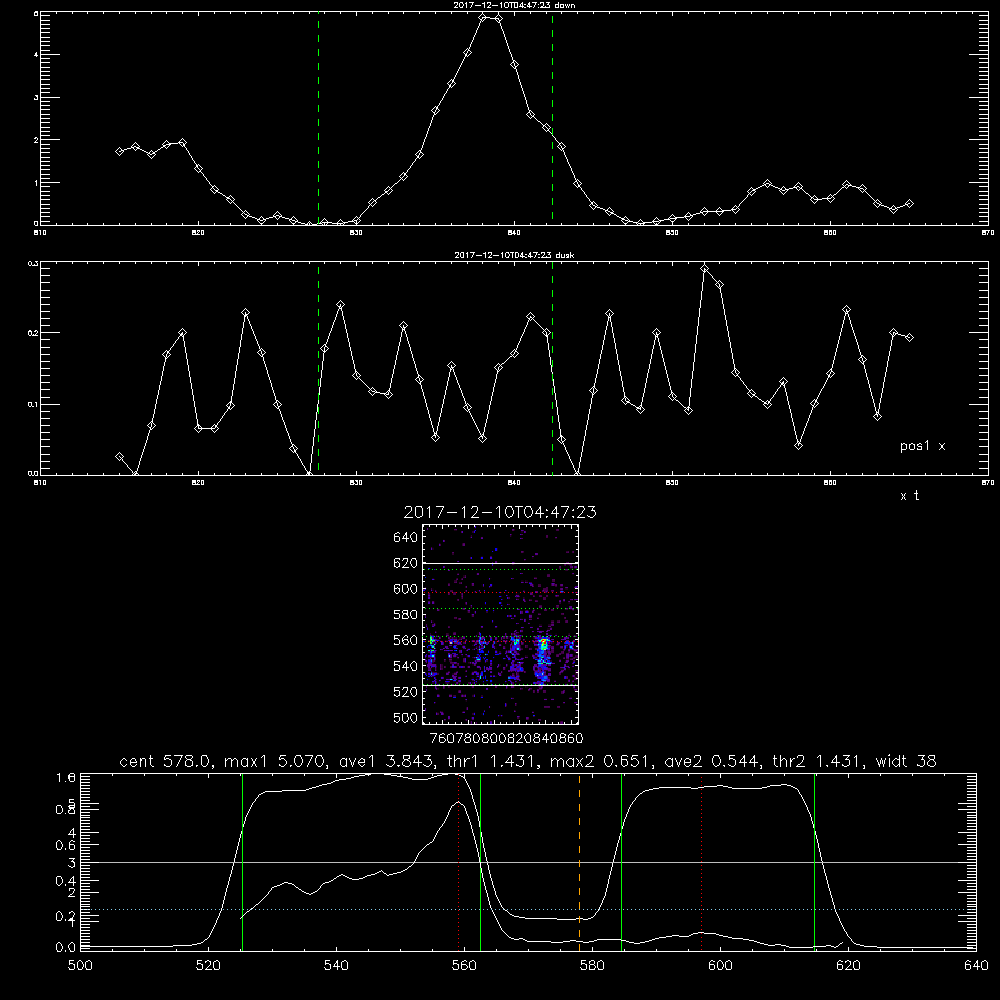Image resolution: width=1000 pixels, height=1000 pixels.
Task: Click the solid green line just right of 560
Action: pyautogui.click(x=480, y=861)
